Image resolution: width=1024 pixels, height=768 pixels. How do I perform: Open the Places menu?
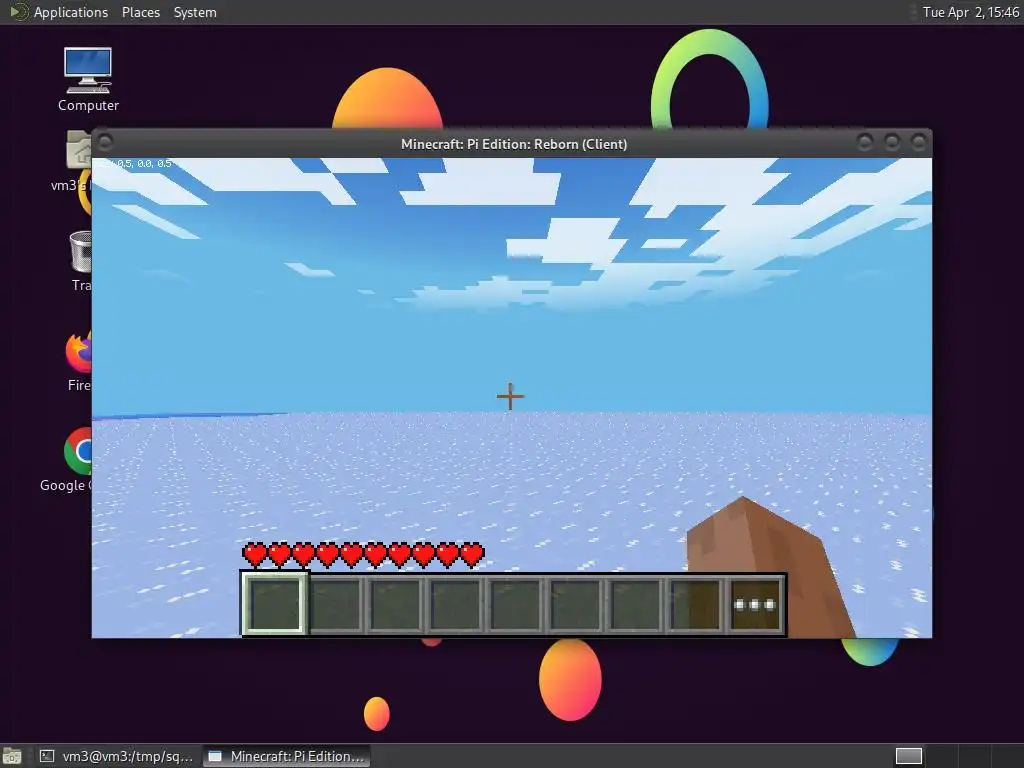point(140,12)
